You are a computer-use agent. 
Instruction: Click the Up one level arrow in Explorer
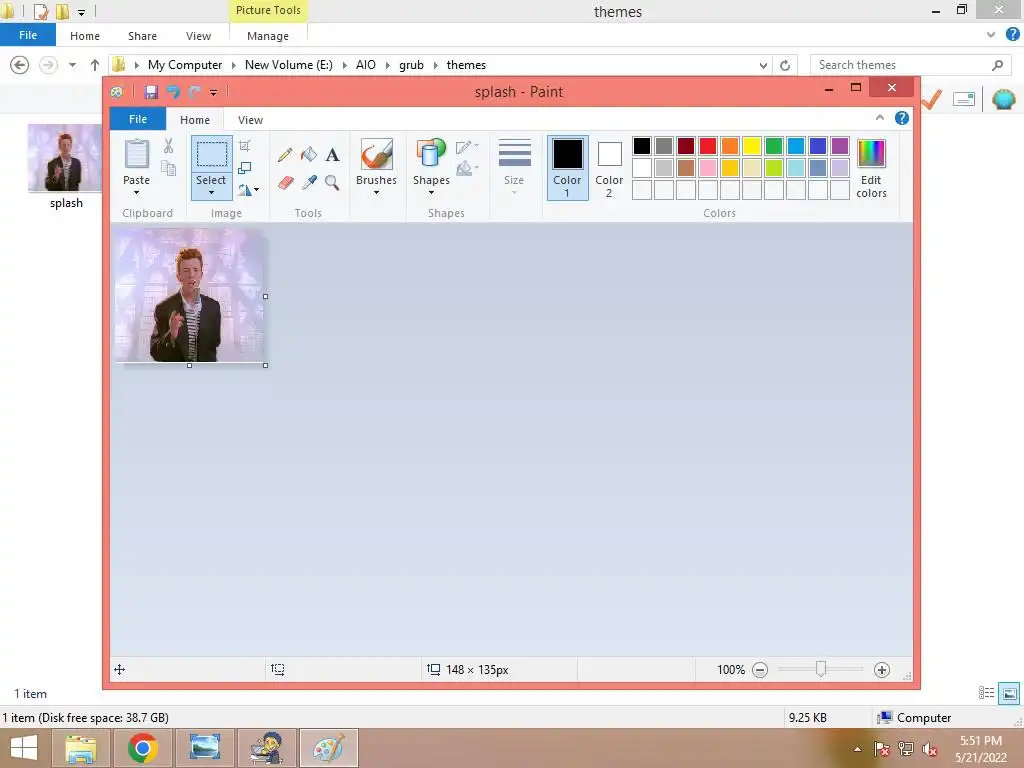[95, 65]
